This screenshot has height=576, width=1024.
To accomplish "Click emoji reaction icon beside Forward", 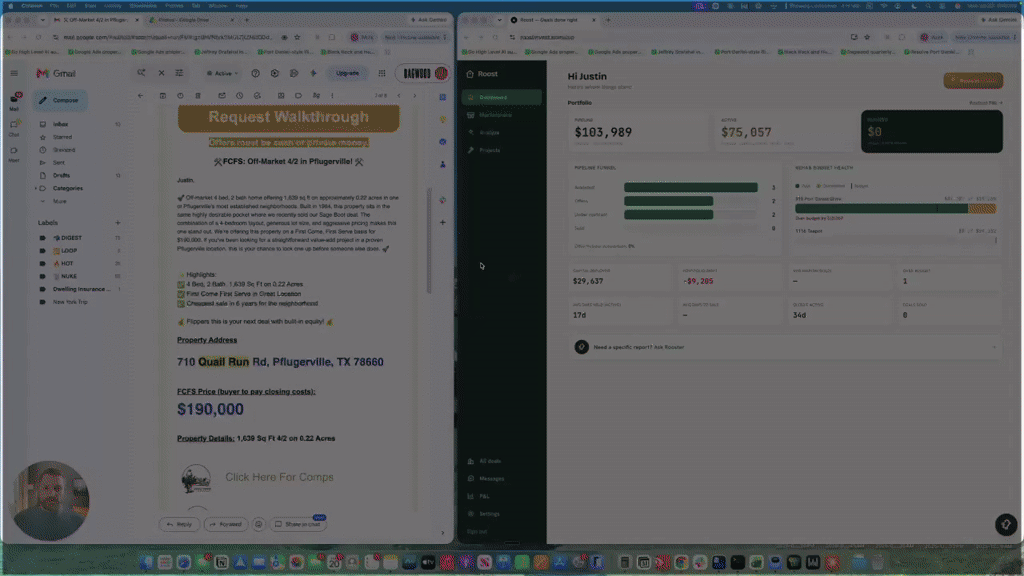I will pos(259,524).
